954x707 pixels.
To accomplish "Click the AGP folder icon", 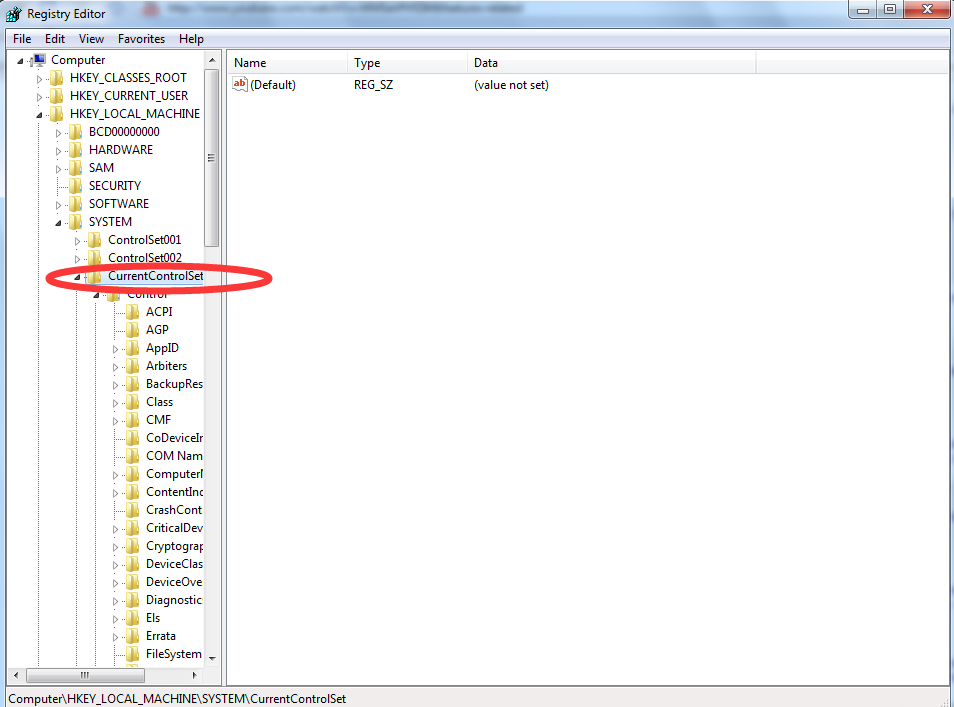I will (133, 330).
